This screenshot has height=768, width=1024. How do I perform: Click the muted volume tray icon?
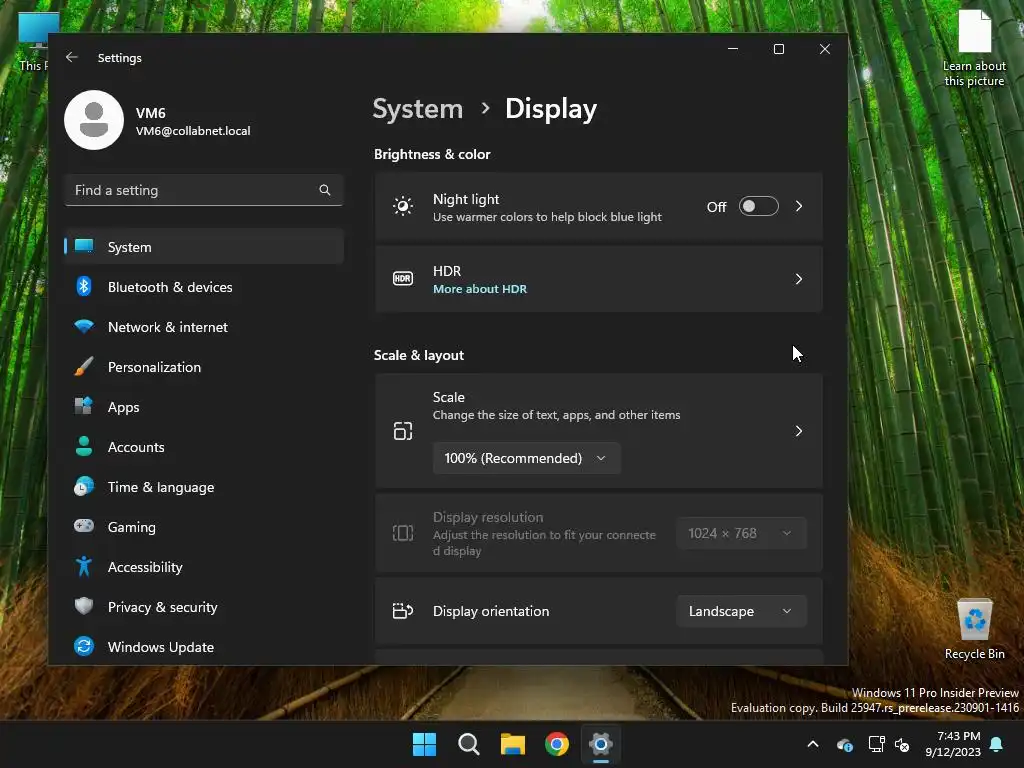[903, 744]
